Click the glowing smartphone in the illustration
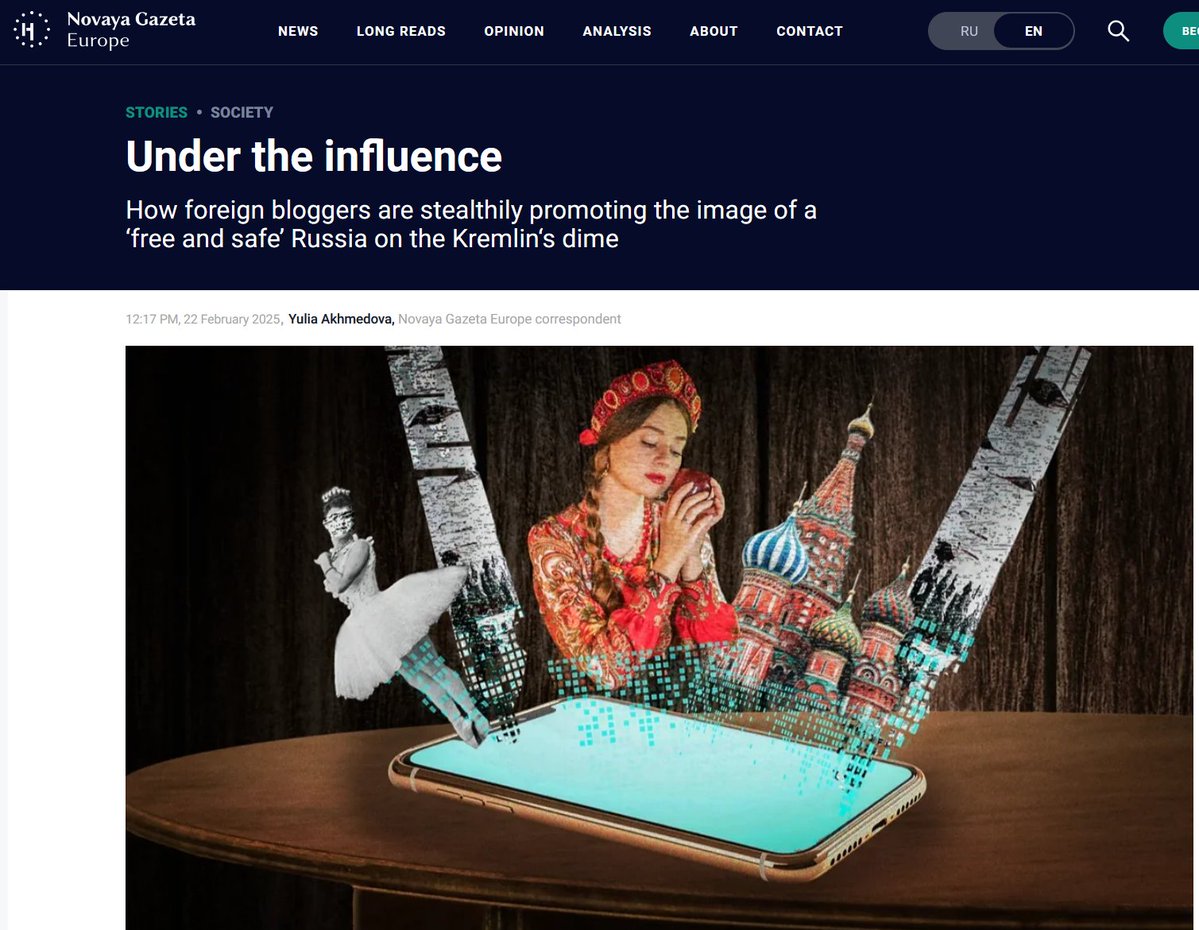This screenshot has height=930, width=1199. tap(658, 784)
